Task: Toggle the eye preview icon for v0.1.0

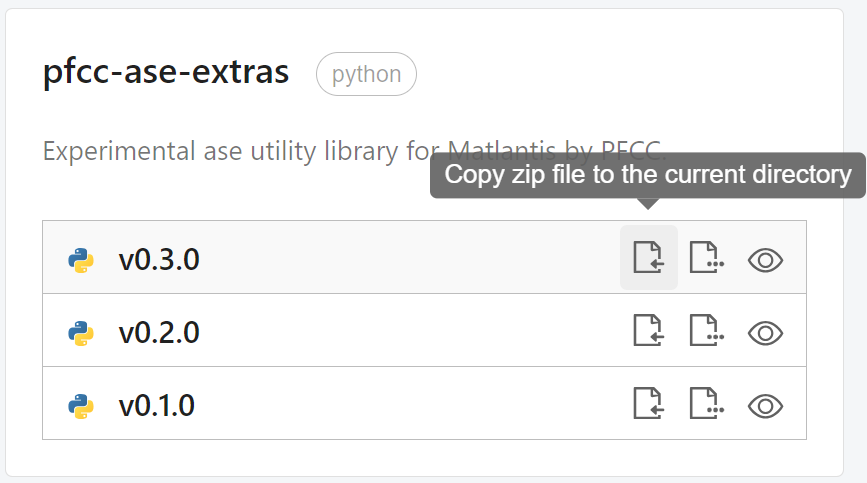Action: point(765,405)
